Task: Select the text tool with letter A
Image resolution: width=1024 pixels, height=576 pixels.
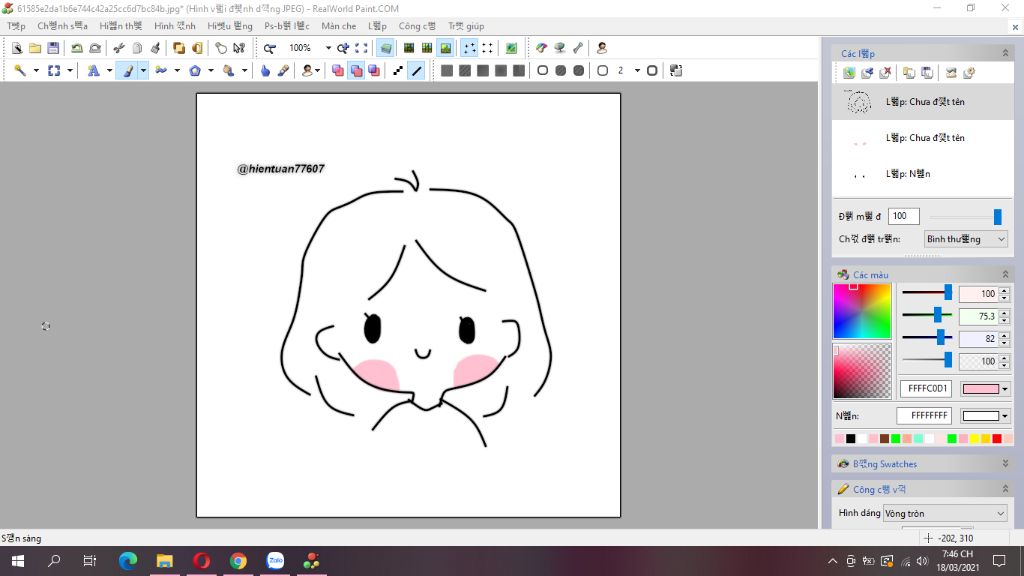Action: (x=93, y=71)
